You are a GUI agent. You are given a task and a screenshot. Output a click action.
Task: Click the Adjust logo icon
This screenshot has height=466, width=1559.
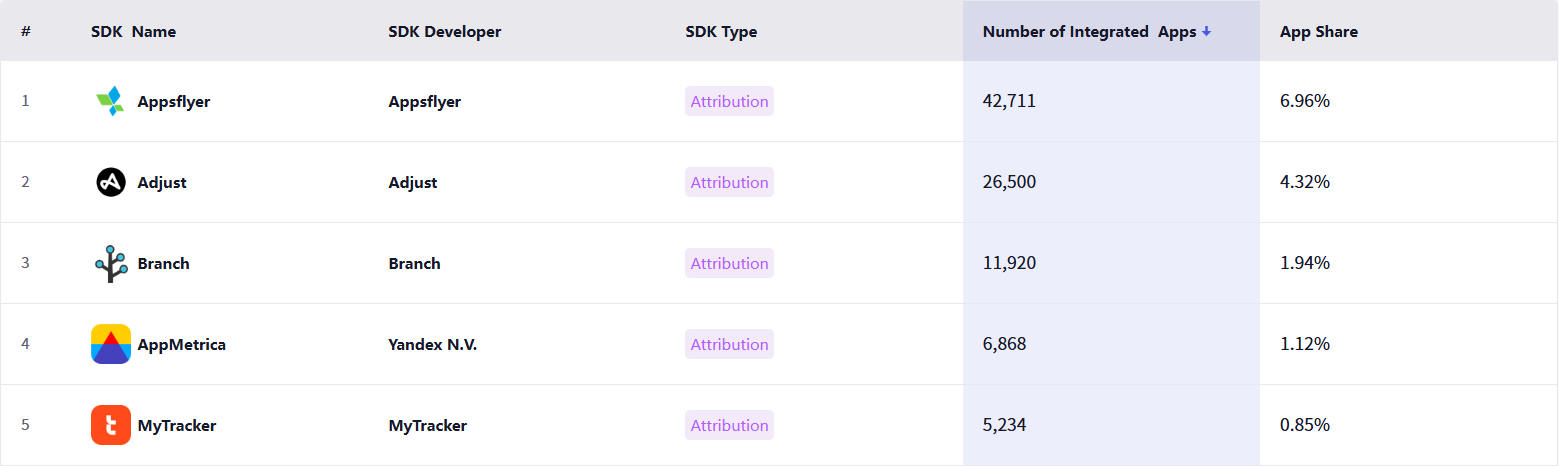coord(110,182)
